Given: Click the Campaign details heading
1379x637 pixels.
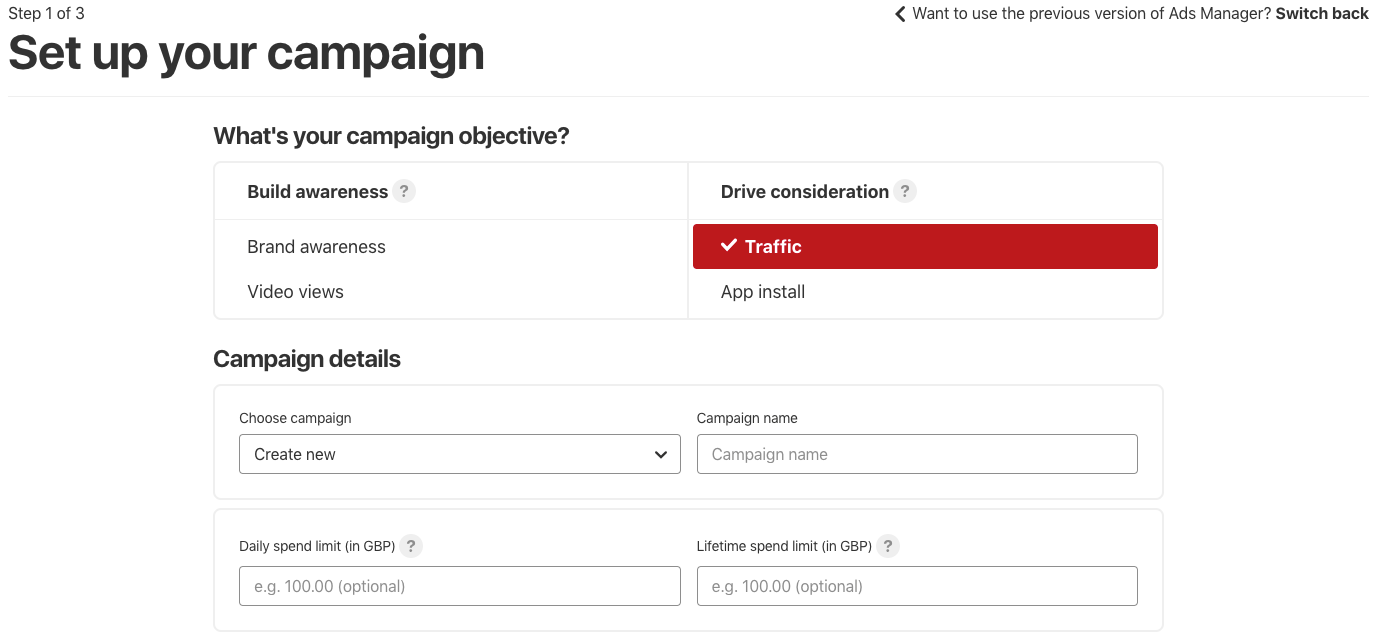Looking at the screenshot, I should coord(307,359).
